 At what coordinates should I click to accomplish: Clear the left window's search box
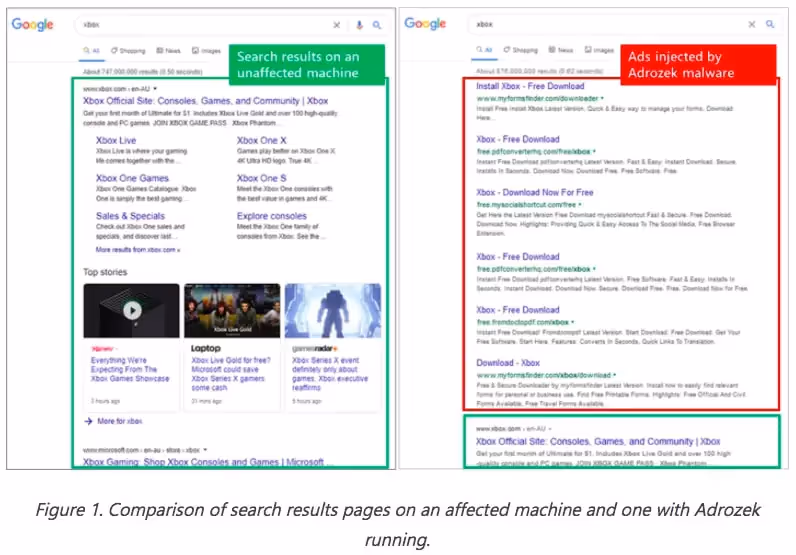click(x=337, y=25)
